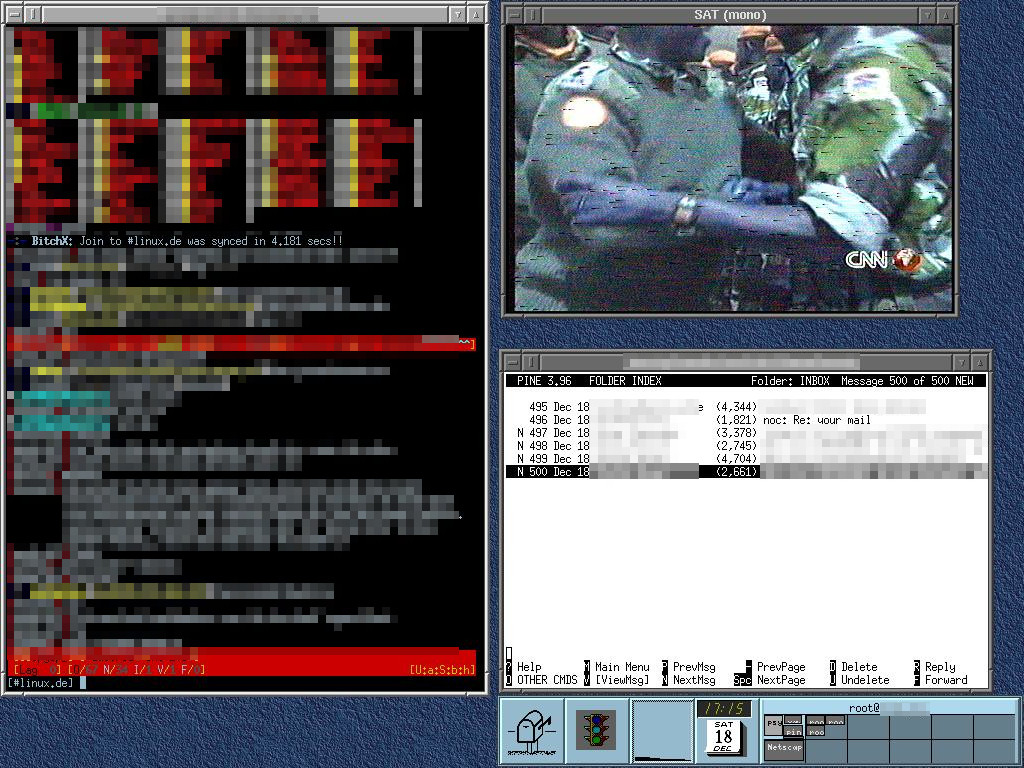Open the system load monitor applet
1024x768 pixels.
tap(662, 730)
